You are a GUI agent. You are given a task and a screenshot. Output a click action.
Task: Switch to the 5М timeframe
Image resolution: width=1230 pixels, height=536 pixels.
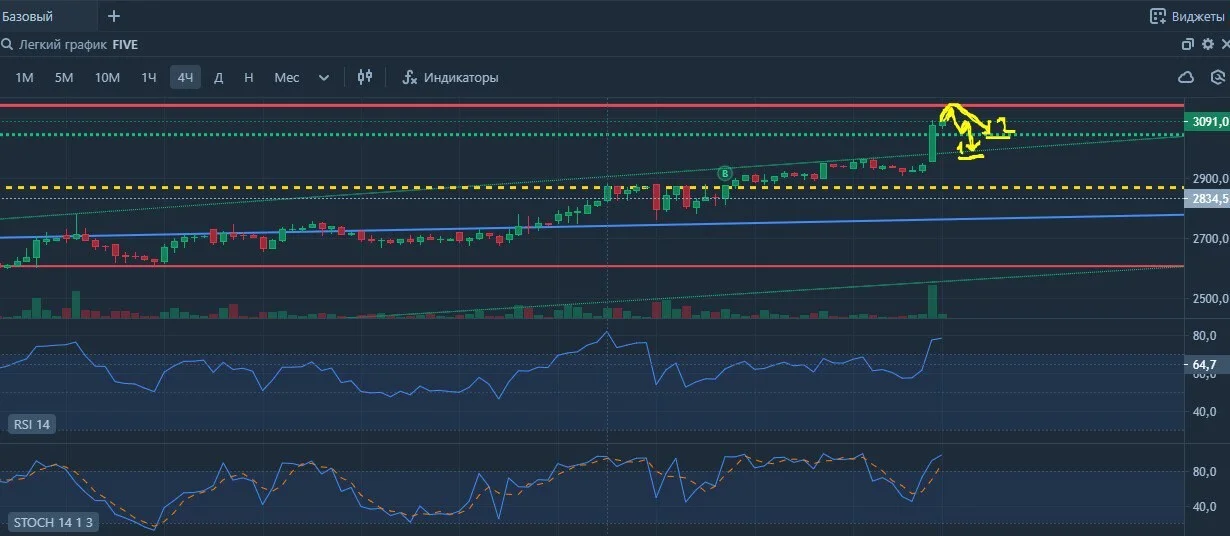click(64, 77)
